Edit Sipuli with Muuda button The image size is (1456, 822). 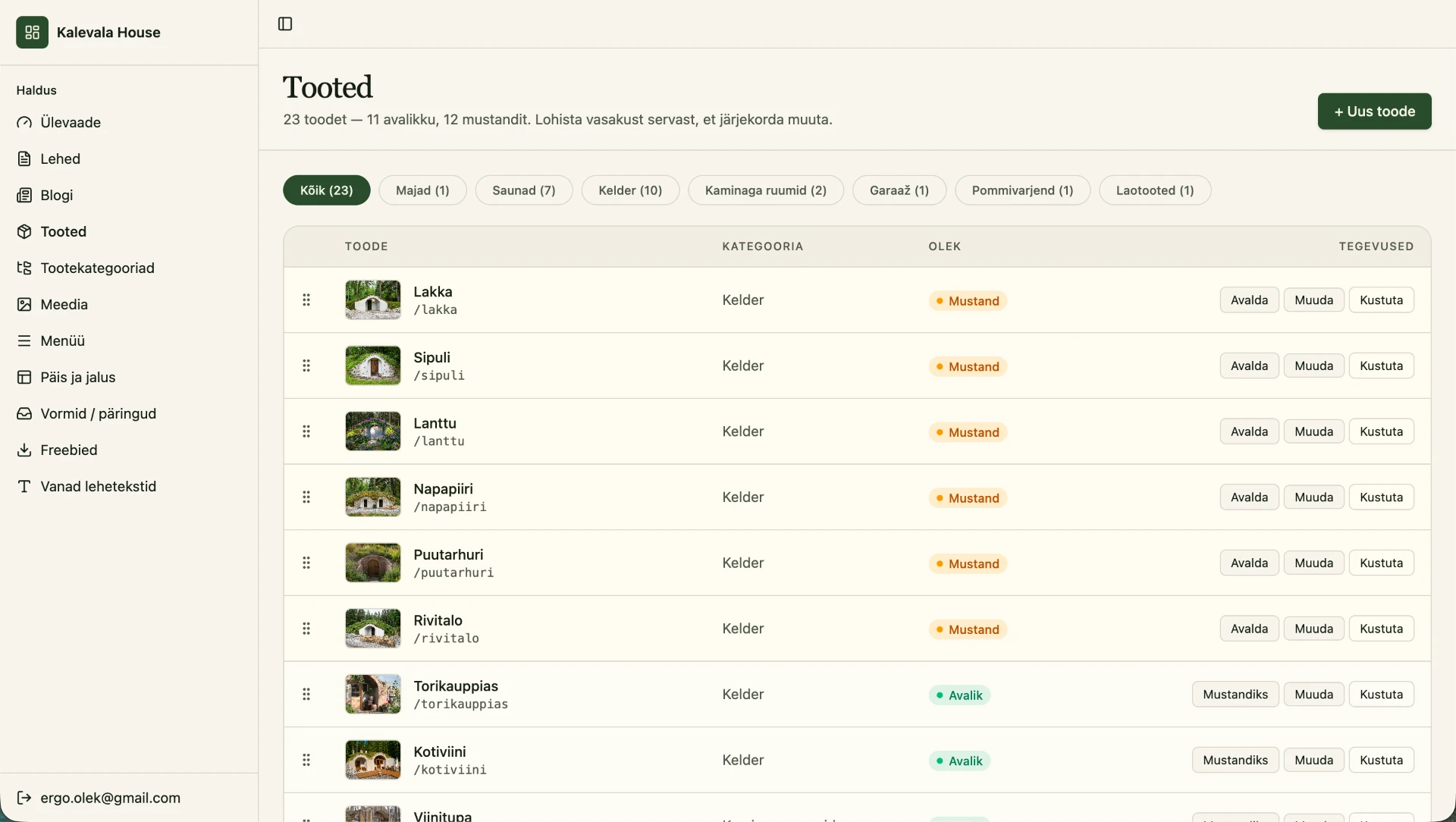click(1314, 366)
